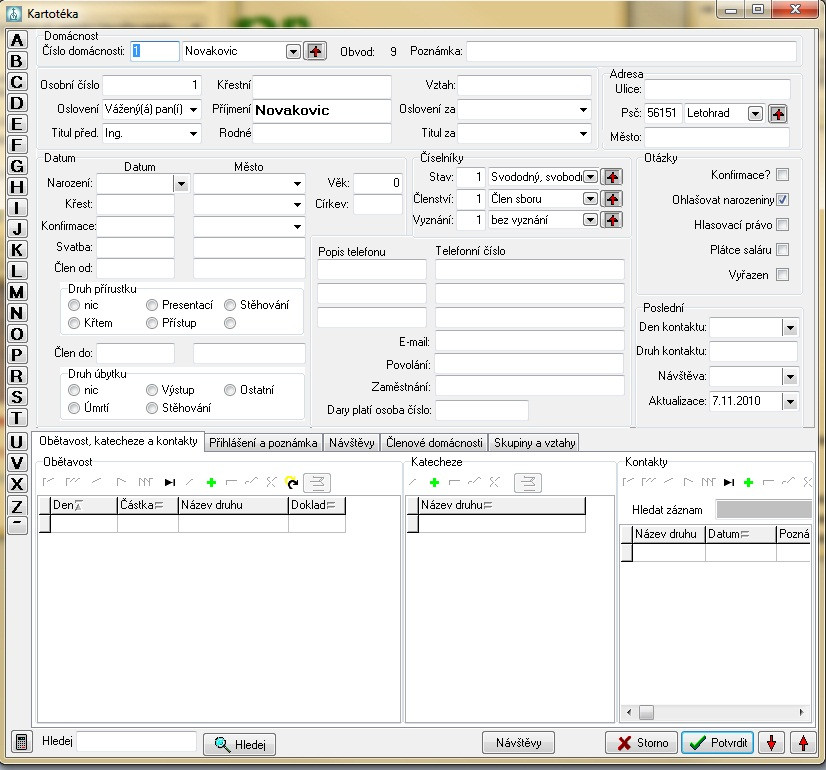Expand the Titul před. dropdown
The width and height of the screenshot is (826, 770).
click(193, 133)
